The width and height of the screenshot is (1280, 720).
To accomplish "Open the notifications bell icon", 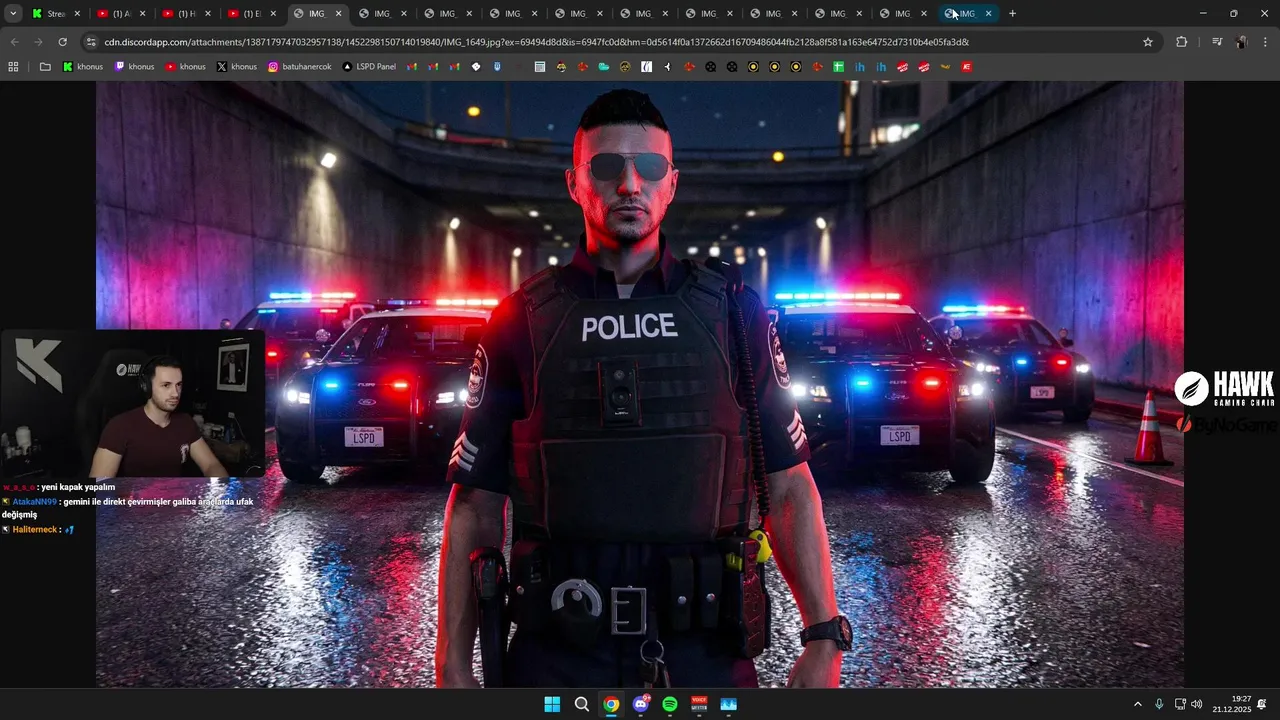I will (1262, 704).
